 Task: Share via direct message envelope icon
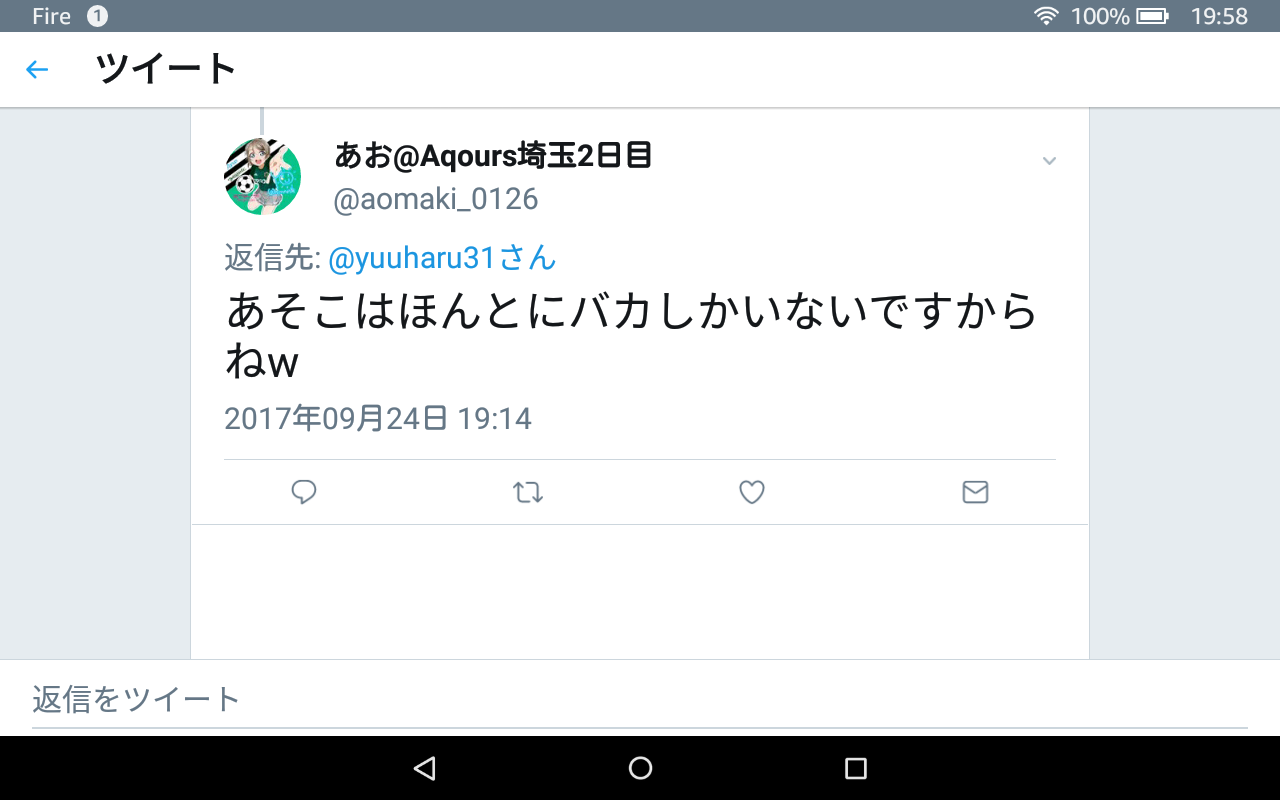click(975, 492)
